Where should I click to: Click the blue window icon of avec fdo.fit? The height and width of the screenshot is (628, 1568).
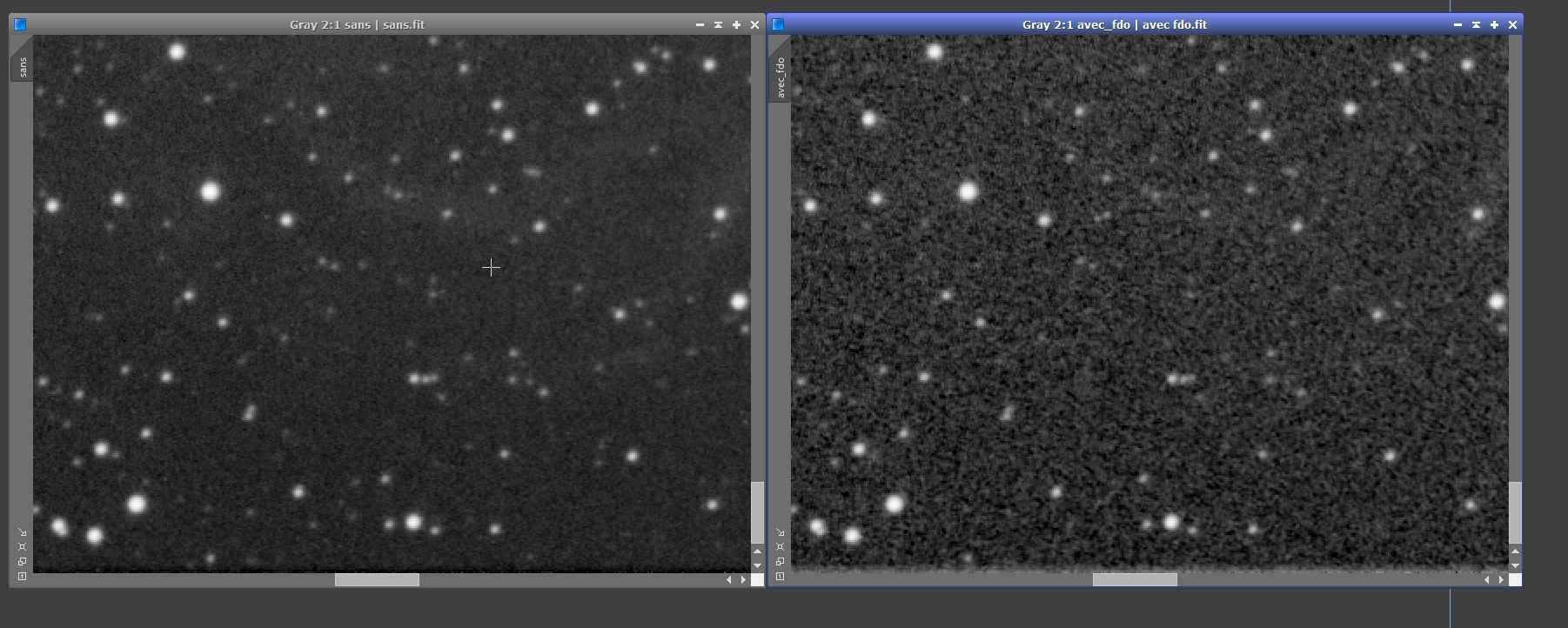[778, 24]
